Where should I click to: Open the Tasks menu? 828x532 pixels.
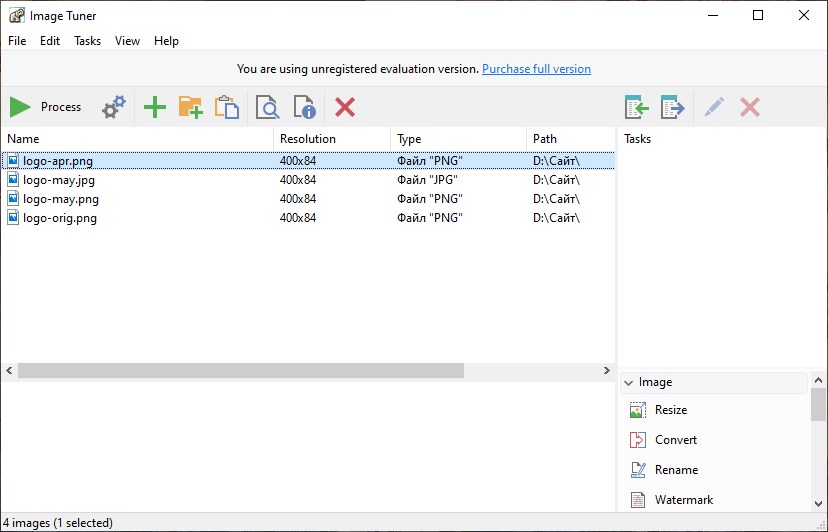(x=87, y=41)
